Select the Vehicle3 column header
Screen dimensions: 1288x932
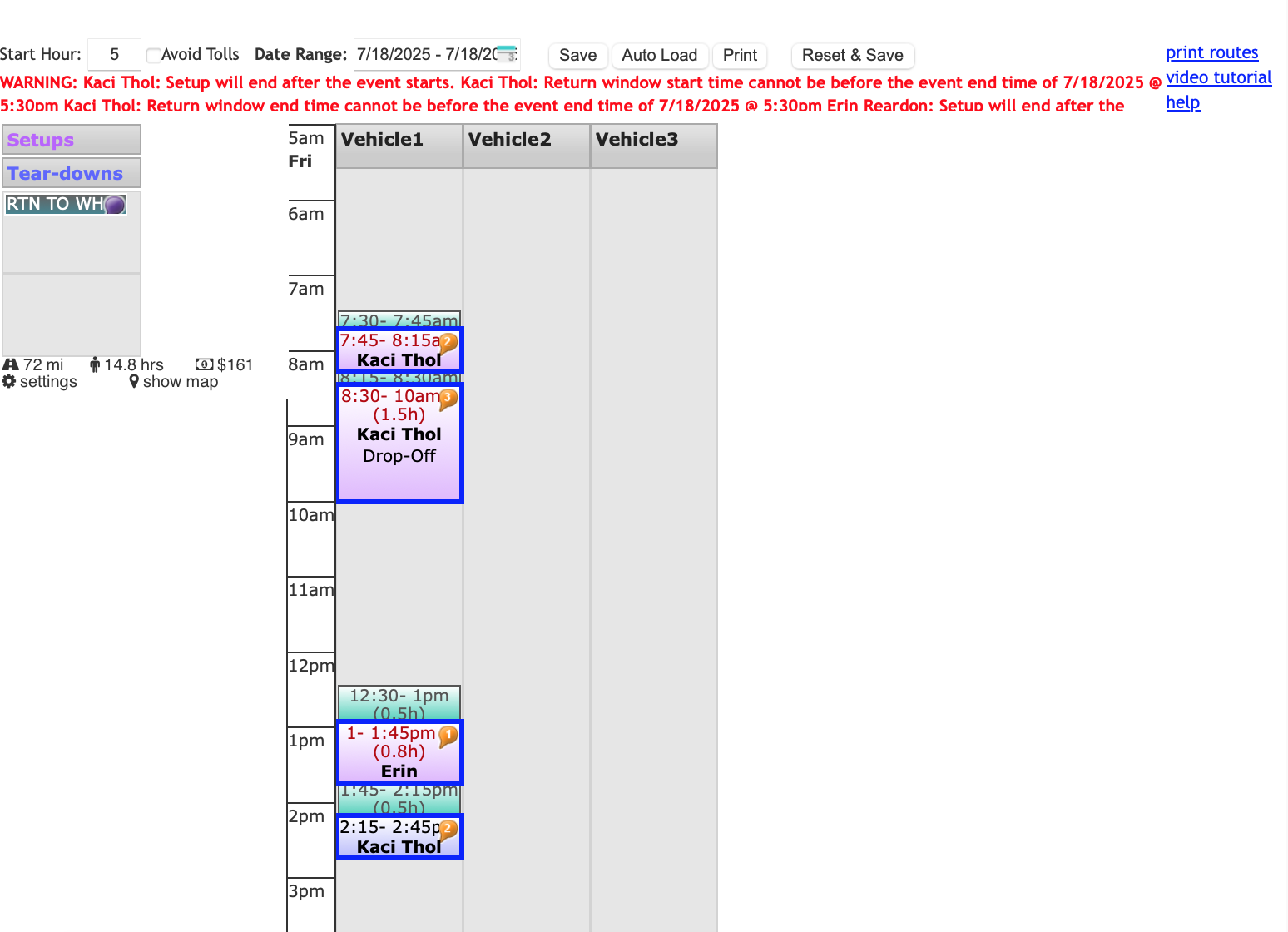click(x=654, y=140)
